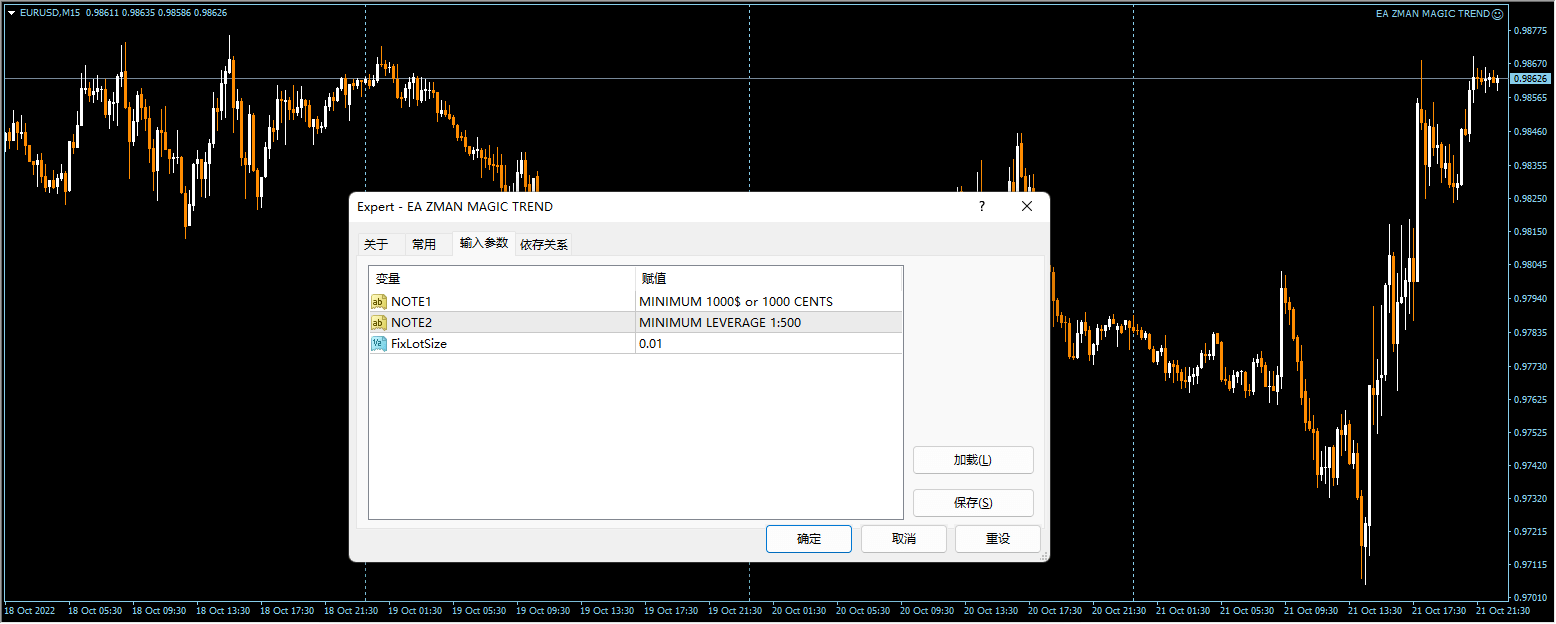Confirm with the 确定 button

tap(808, 539)
